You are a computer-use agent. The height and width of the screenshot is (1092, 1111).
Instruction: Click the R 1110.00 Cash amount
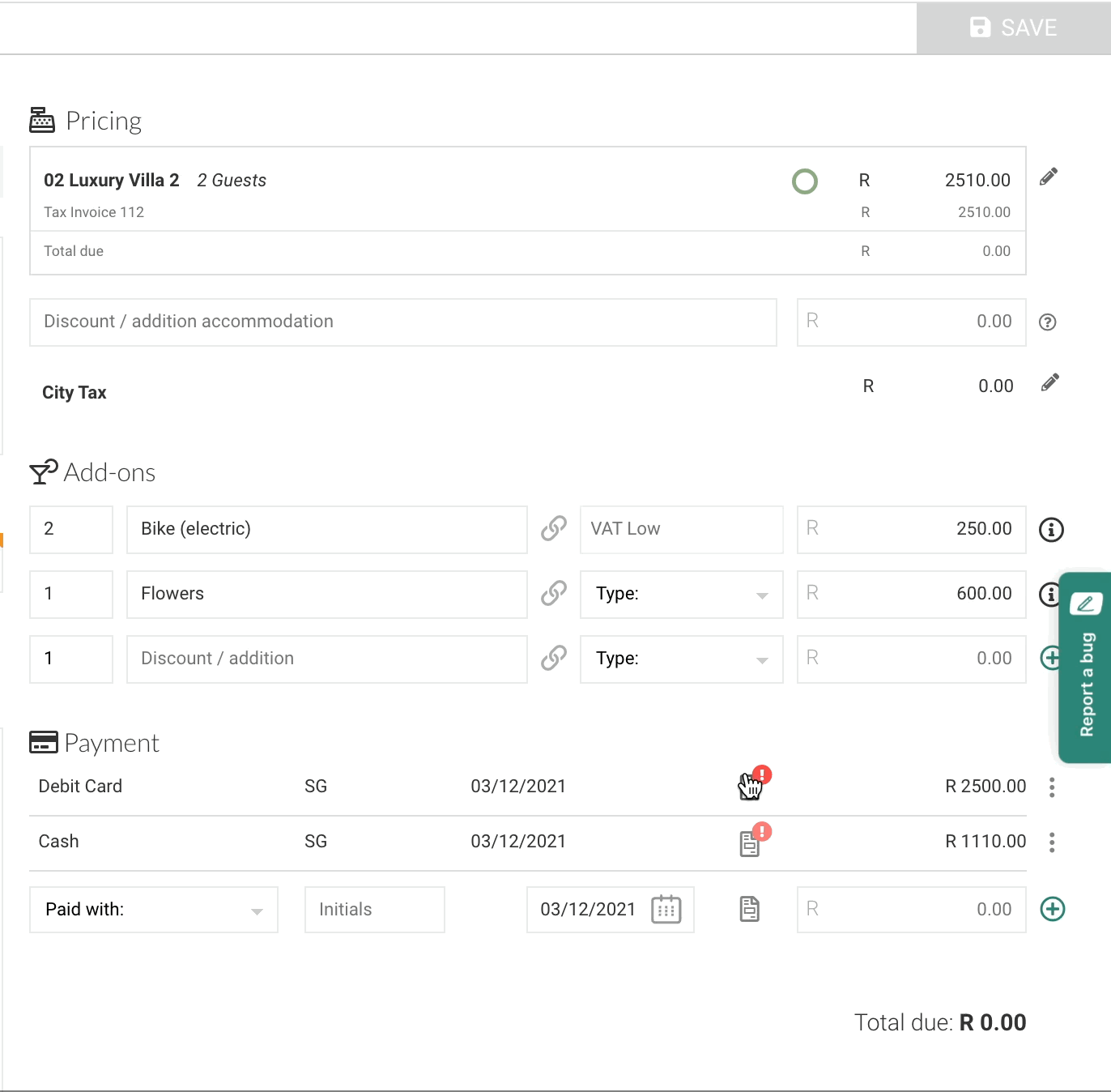click(985, 842)
